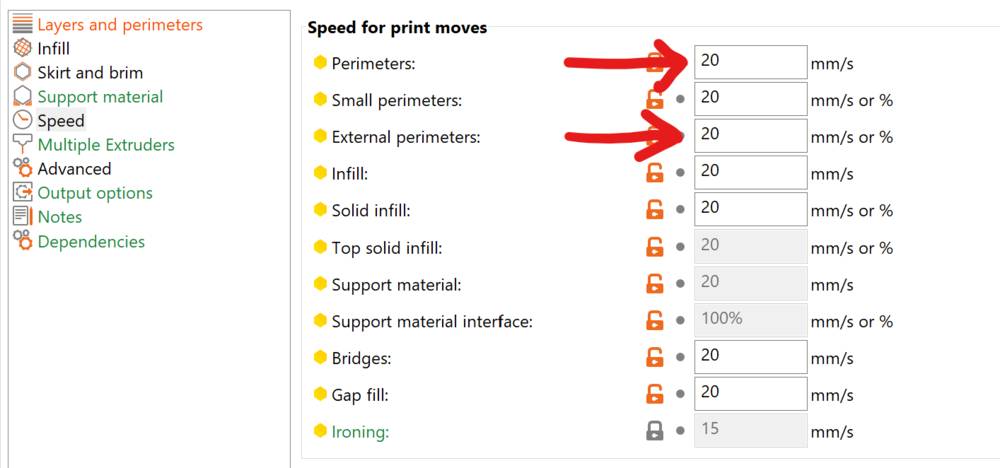The height and width of the screenshot is (468, 1000).
Task: Click the Notes page icon
Action: coord(22,217)
